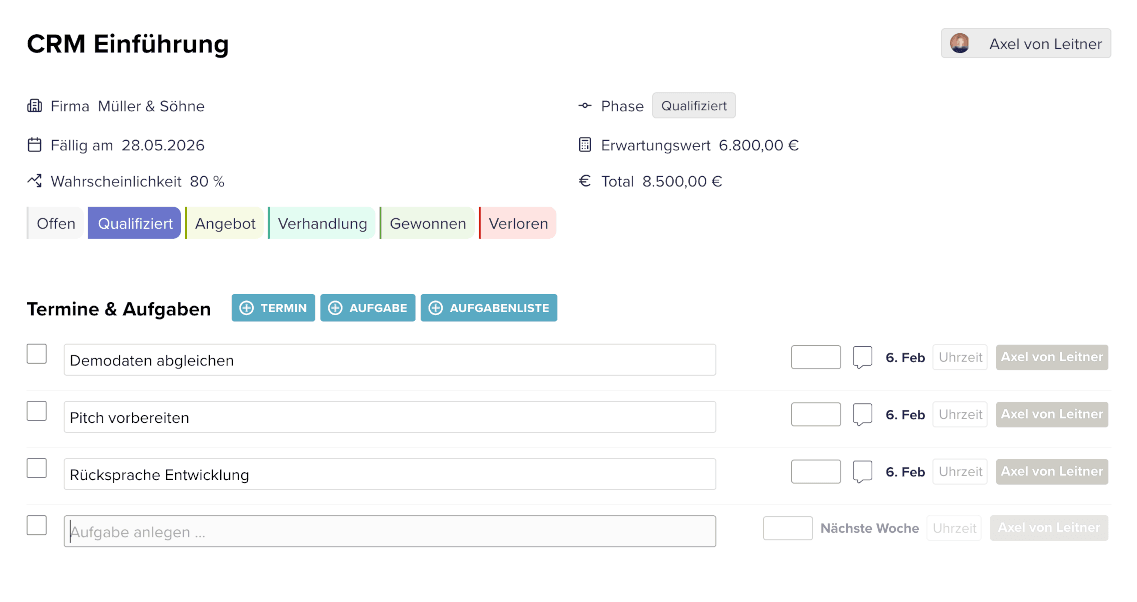
Task: Click the Euro icon next to Total
Action: tap(584, 181)
